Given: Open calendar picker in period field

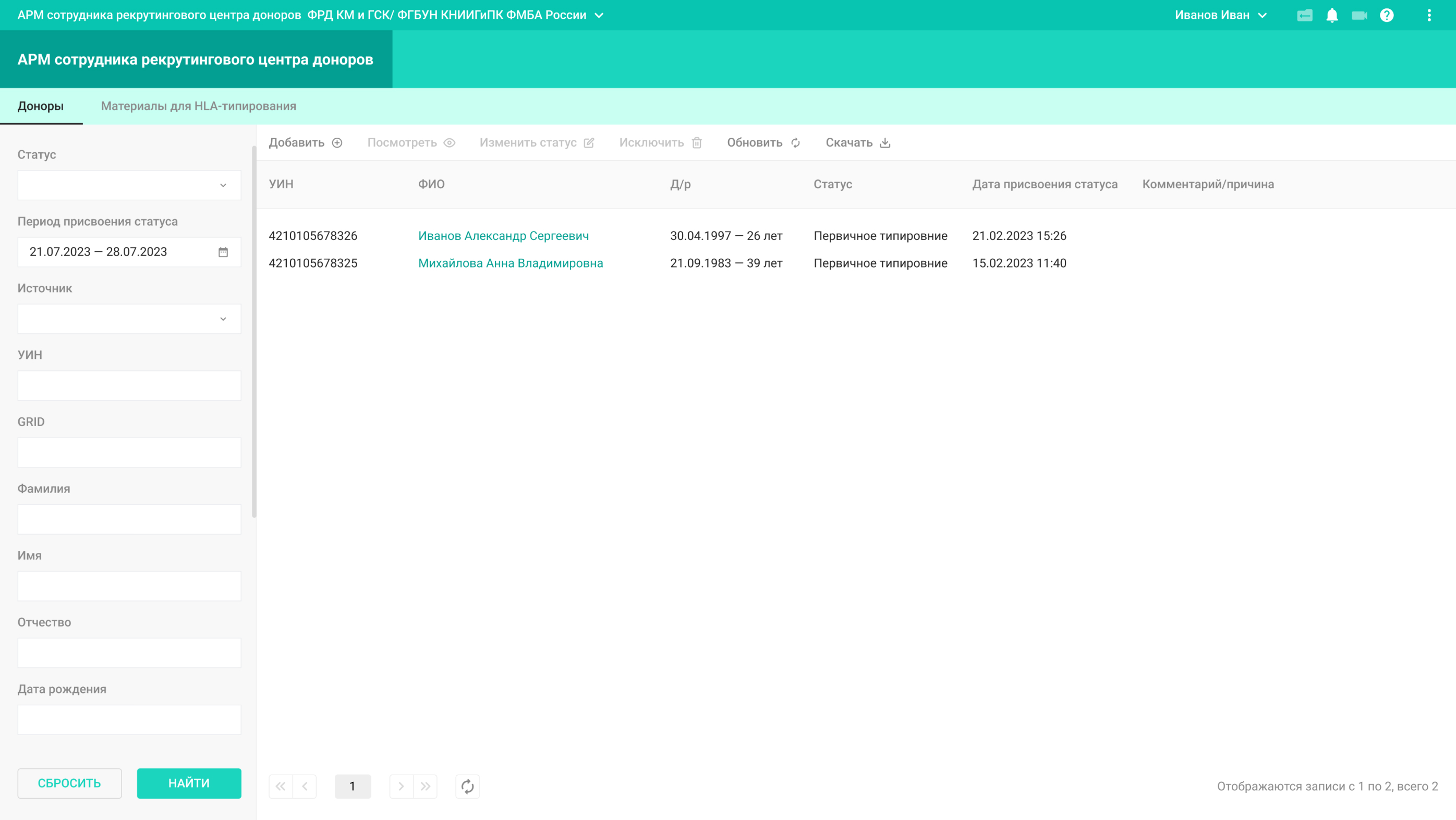Looking at the screenshot, I should coord(223,252).
